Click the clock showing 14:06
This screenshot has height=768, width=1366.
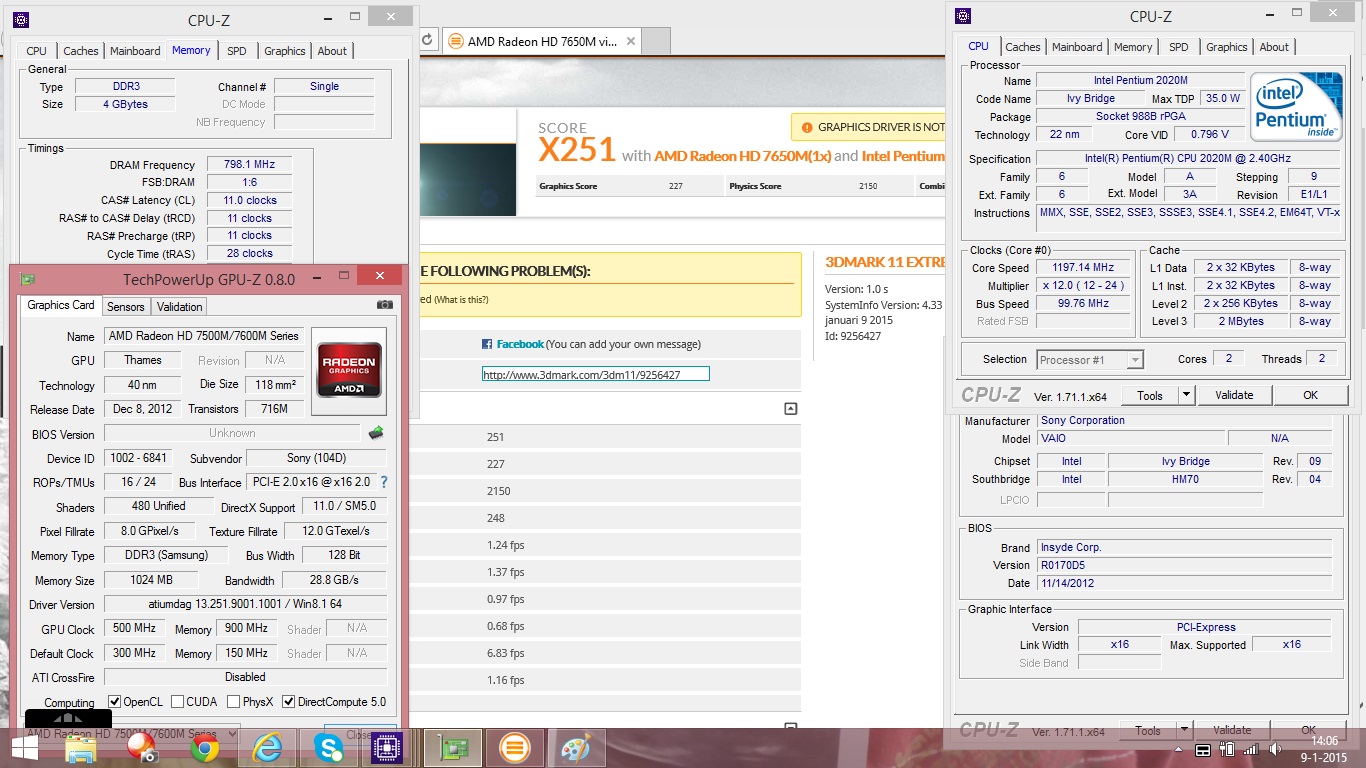pyautogui.click(x=1325, y=742)
